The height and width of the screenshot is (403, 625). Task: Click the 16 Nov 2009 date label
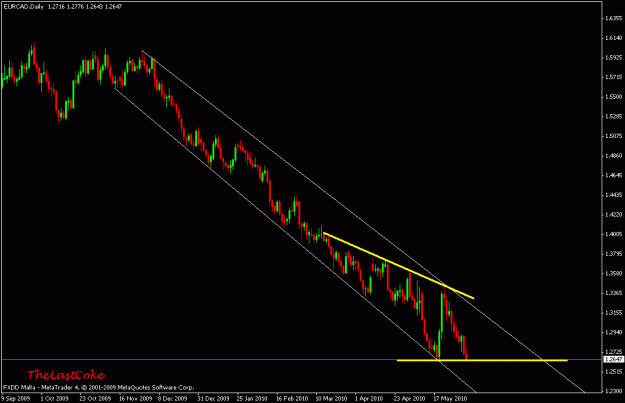(x=136, y=398)
